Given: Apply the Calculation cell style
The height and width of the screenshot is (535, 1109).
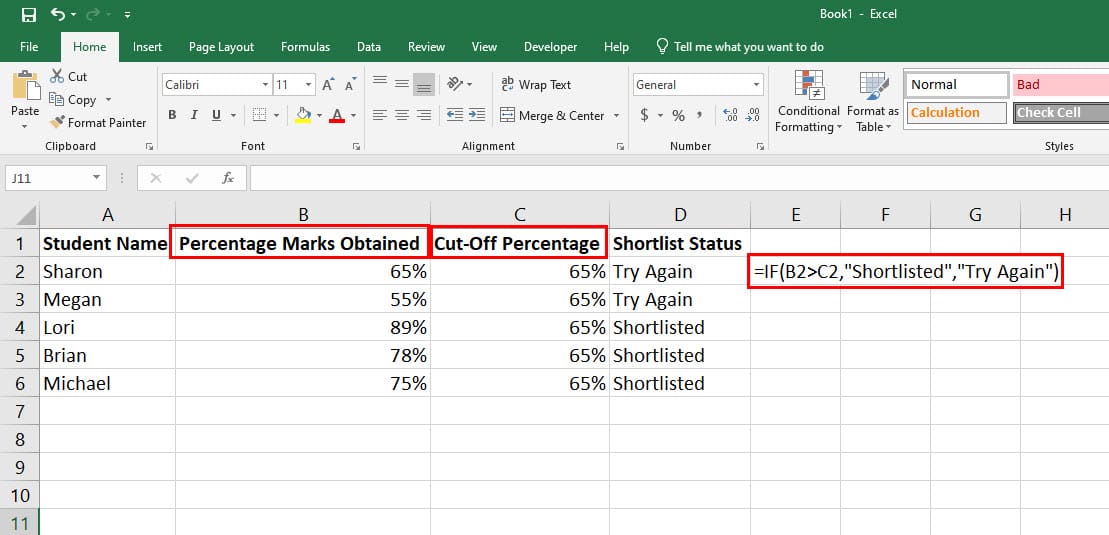Looking at the screenshot, I should (x=956, y=113).
